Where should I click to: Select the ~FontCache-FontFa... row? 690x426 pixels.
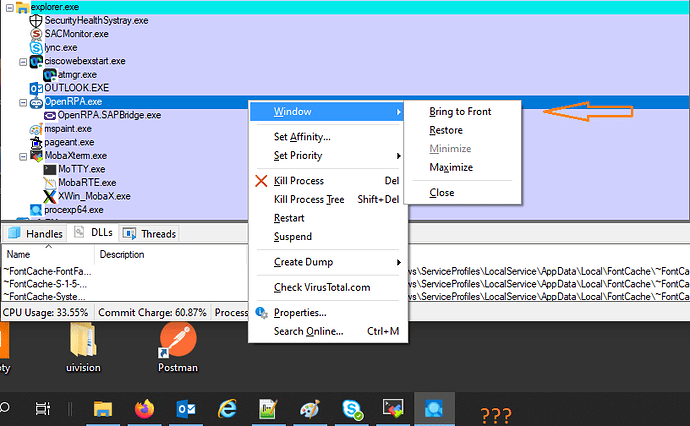pos(48,272)
